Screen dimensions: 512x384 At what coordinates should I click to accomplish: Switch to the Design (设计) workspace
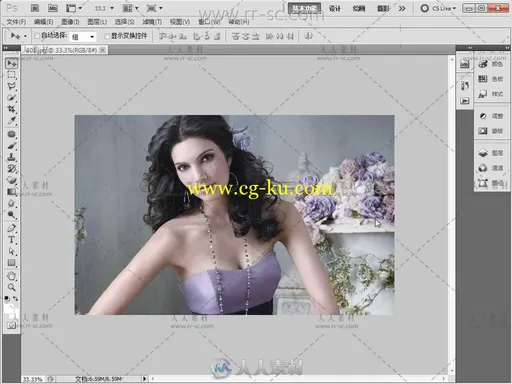[335, 8]
